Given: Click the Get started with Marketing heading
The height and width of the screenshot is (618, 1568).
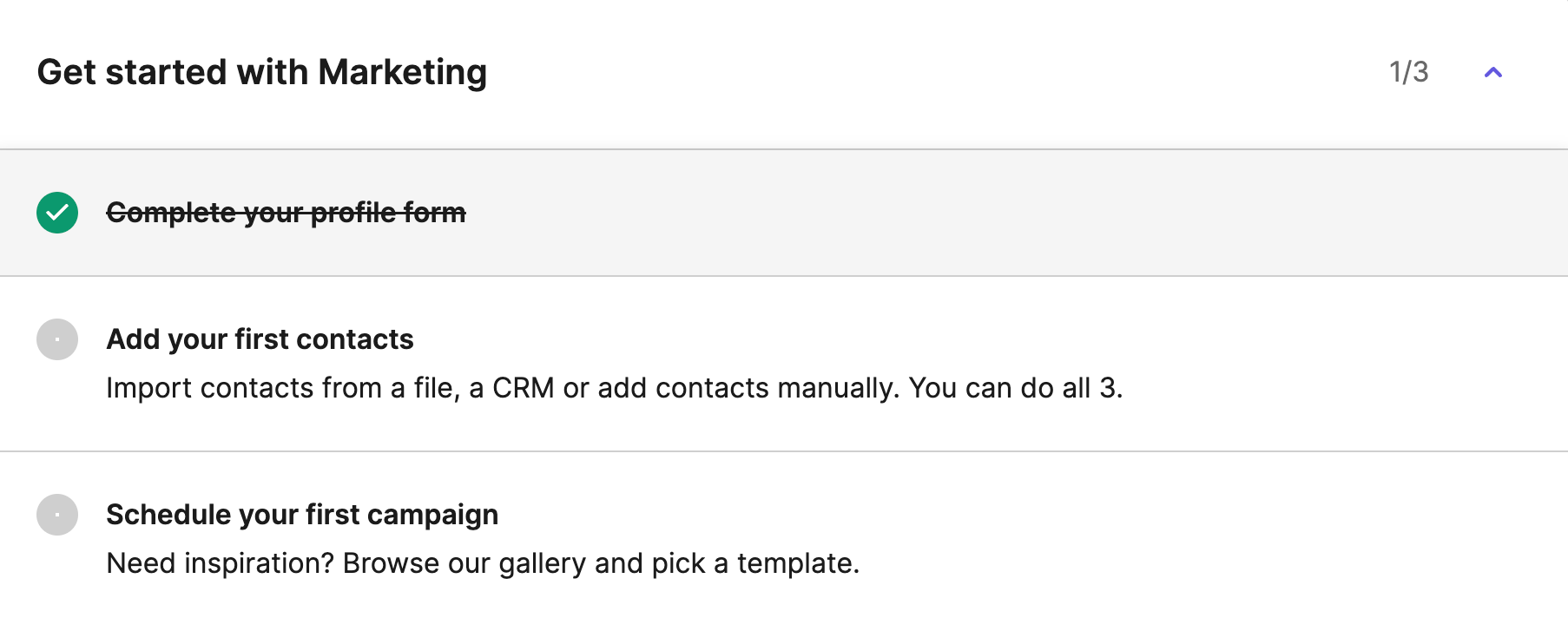Looking at the screenshot, I should click(261, 72).
